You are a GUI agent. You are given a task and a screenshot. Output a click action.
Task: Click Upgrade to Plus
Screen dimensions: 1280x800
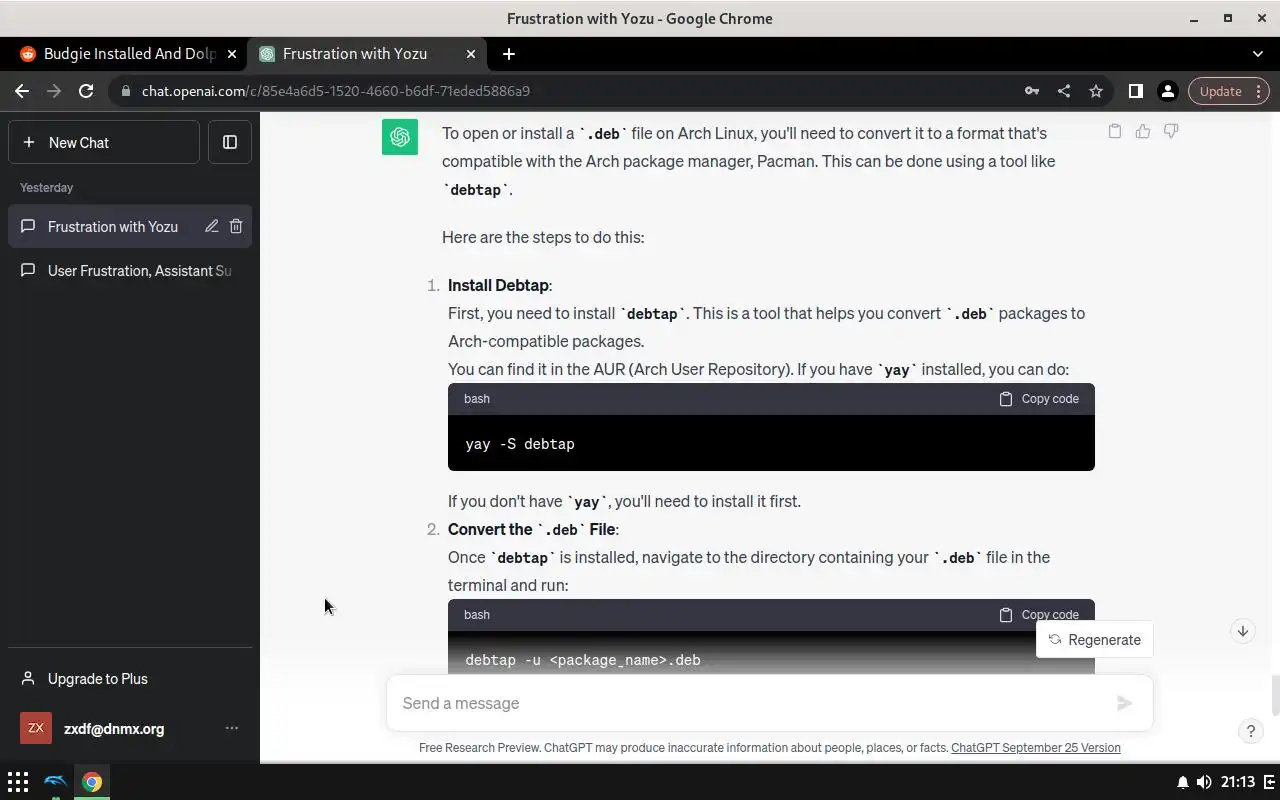pyautogui.click(x=130, y=678)
